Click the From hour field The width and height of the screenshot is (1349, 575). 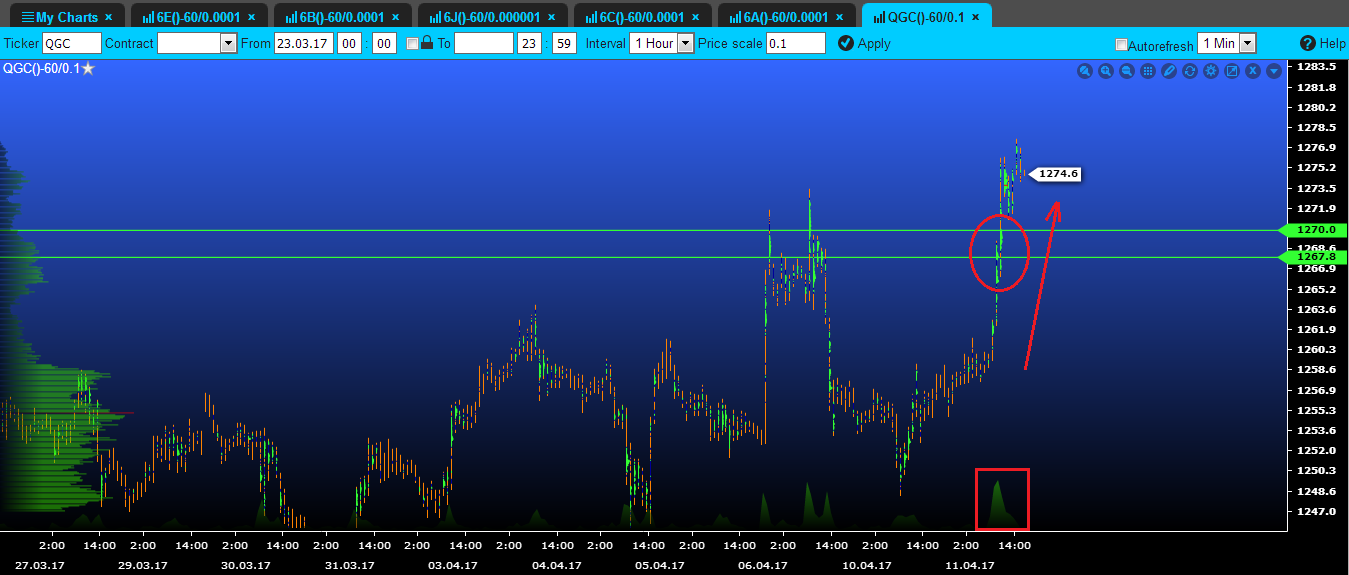pyautogui.click(x=350, y=43)
